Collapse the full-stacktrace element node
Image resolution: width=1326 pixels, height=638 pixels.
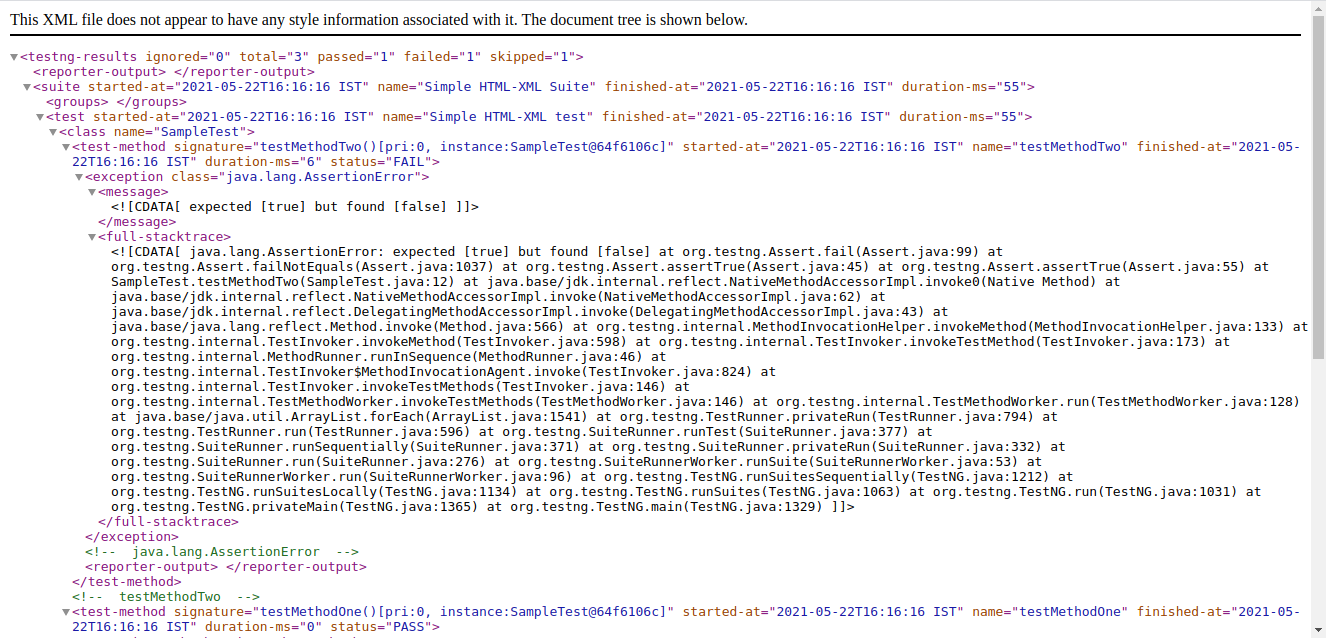92,236
